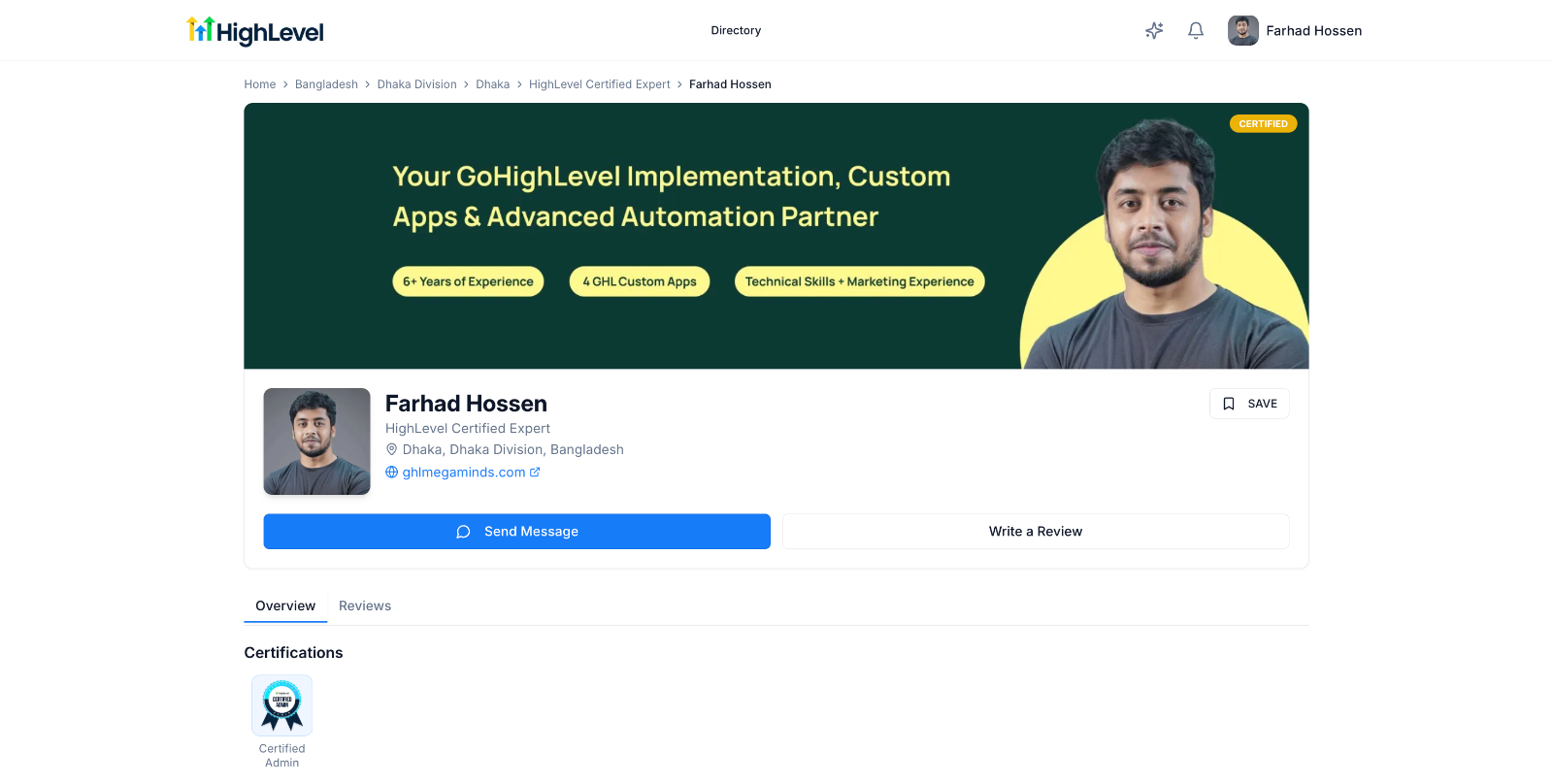1553x784 pixels.
Task: Save this expert profile
Action: pos(1249,404)
